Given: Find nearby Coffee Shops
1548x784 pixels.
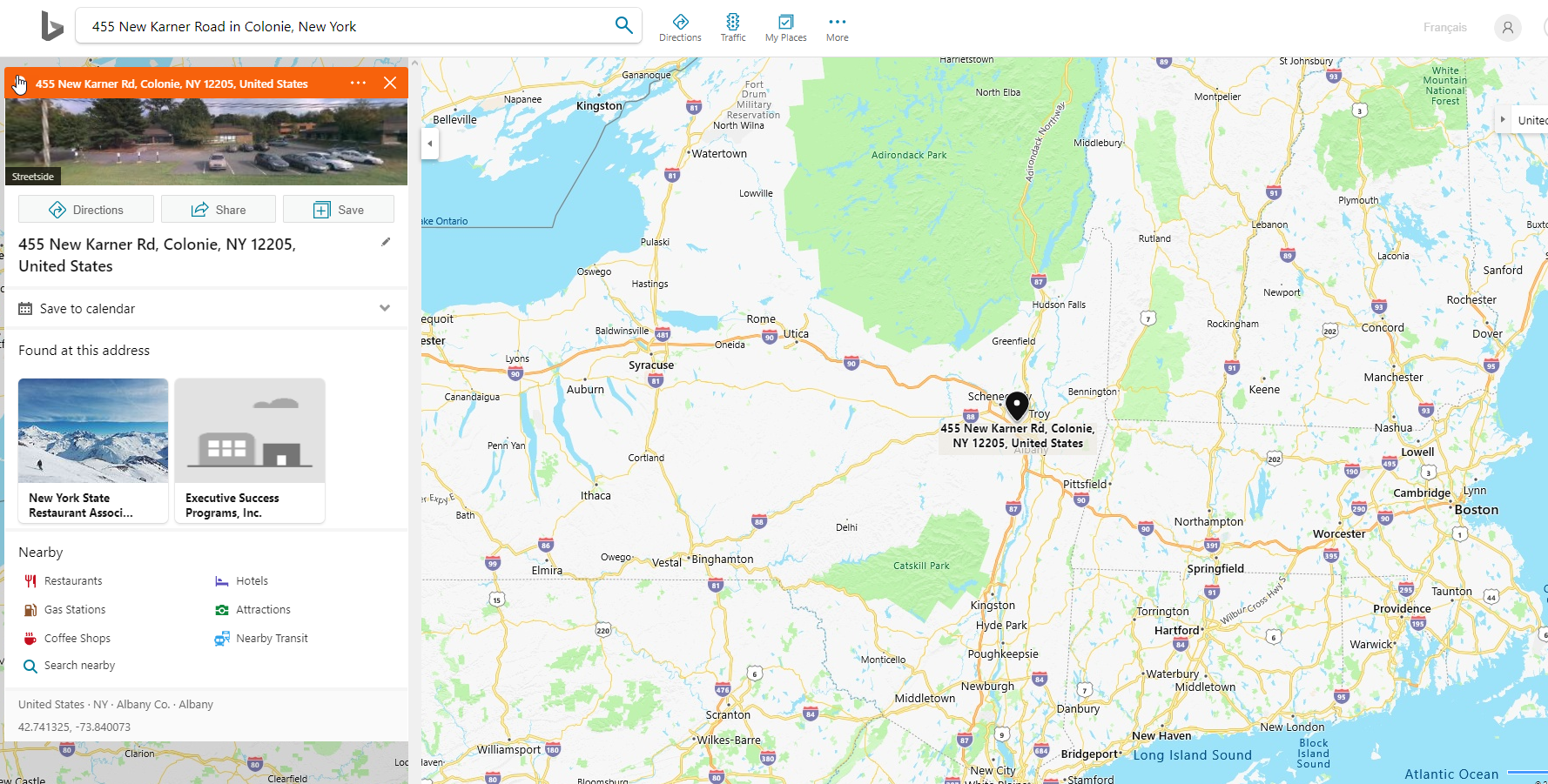Looking at the screenshot, I should [77, 639].
